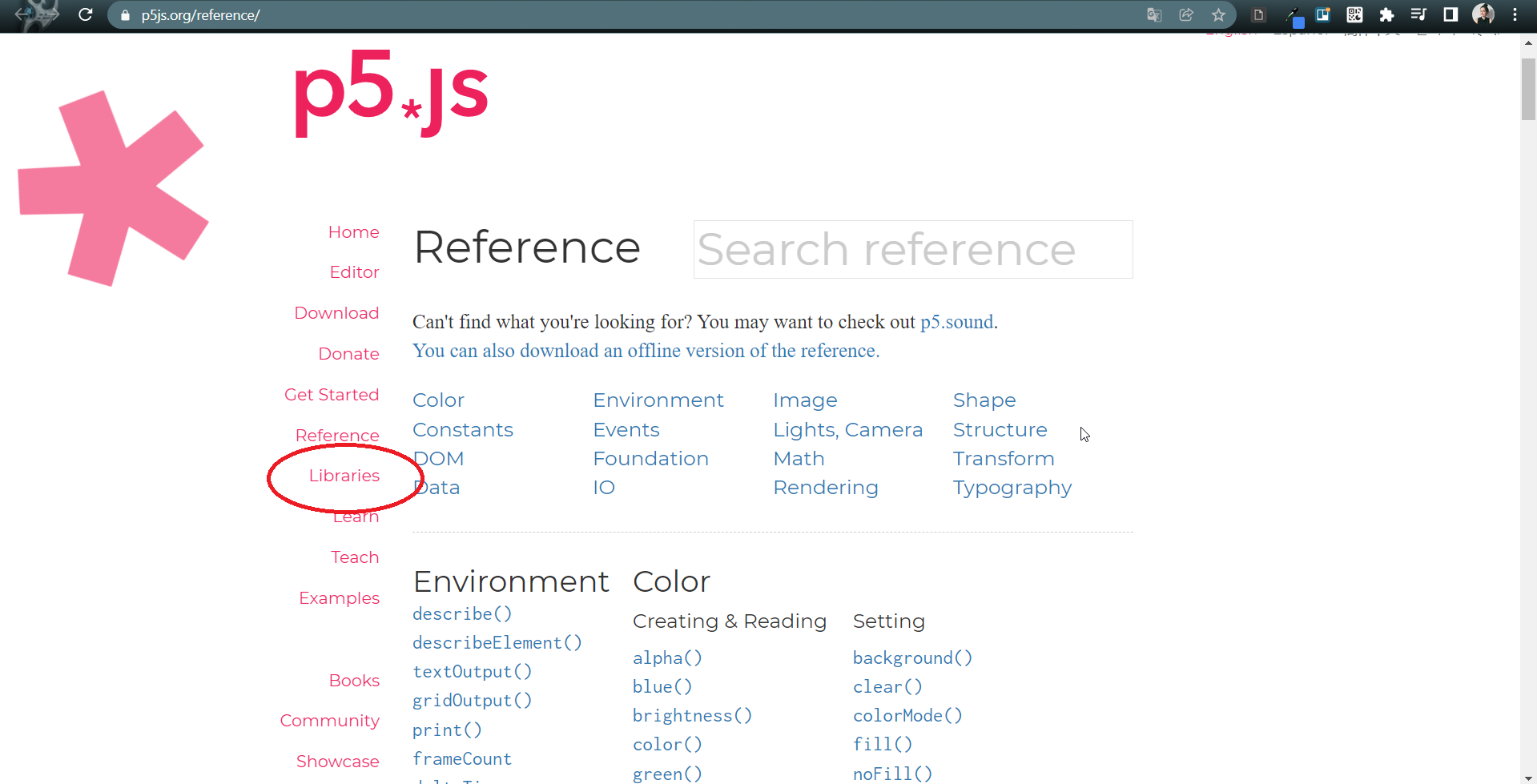This screenshot has height=784, width=1537.
Task: Focus the Search reference input field
Action: point(913,249)
